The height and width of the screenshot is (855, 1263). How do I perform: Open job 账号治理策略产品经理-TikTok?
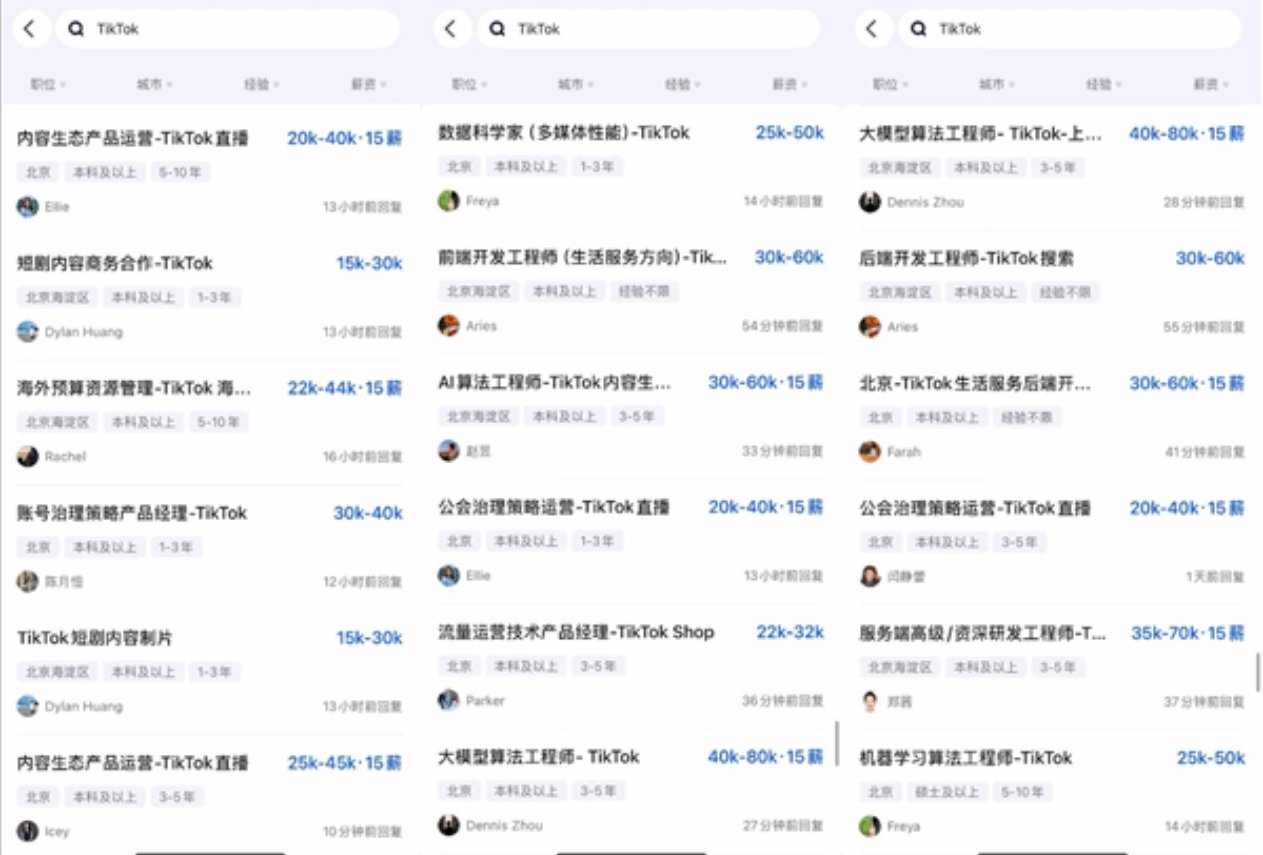click(x=132, y=513)
